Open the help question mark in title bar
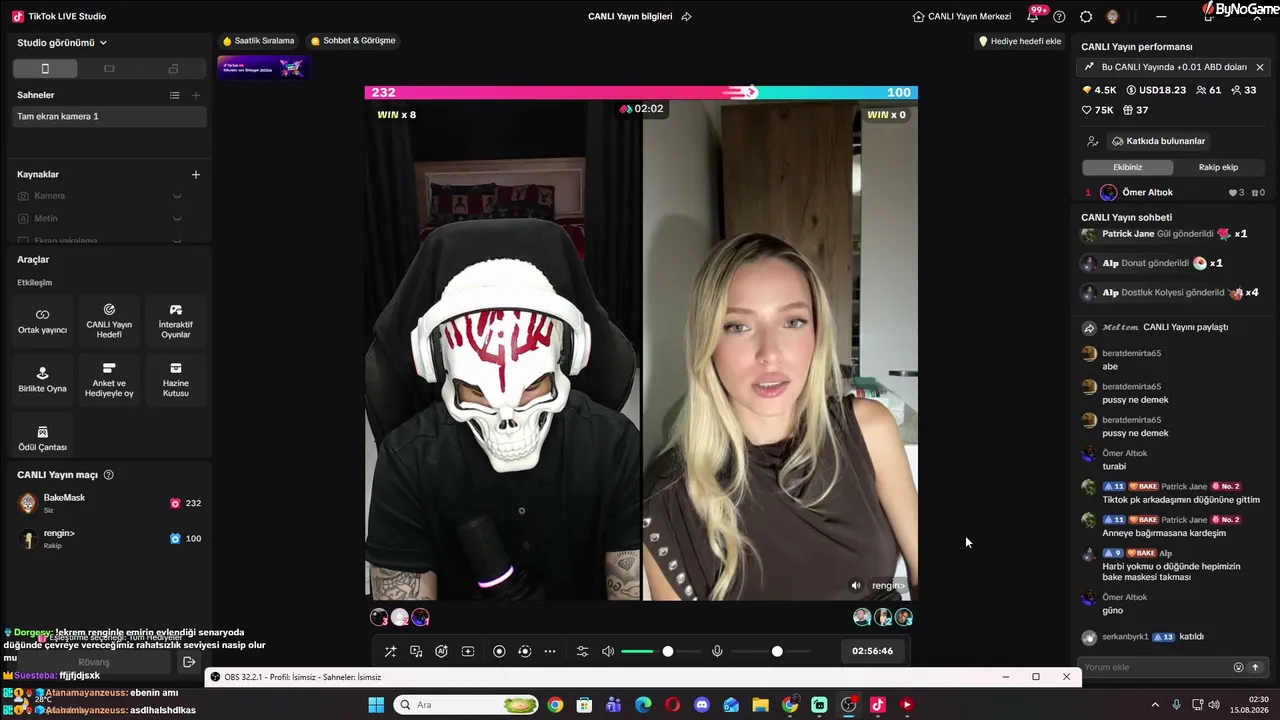Screen dimensions: 1280x720 point(1059,16)
